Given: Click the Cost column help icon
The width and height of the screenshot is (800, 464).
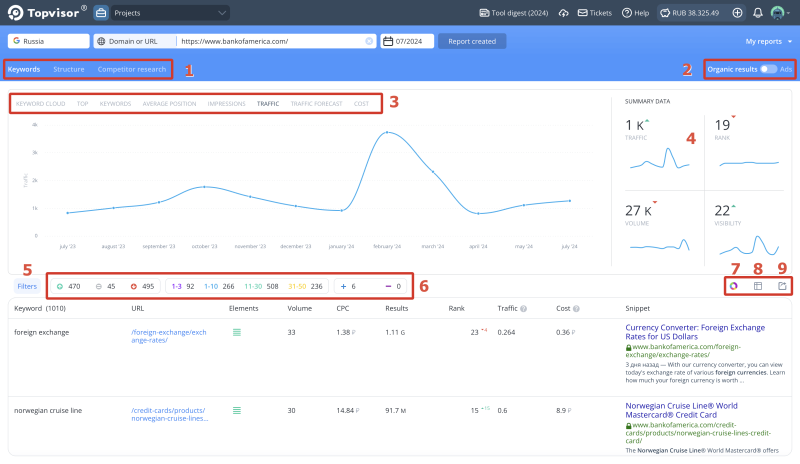Looking at the screenshot, I should coord(576,309).
